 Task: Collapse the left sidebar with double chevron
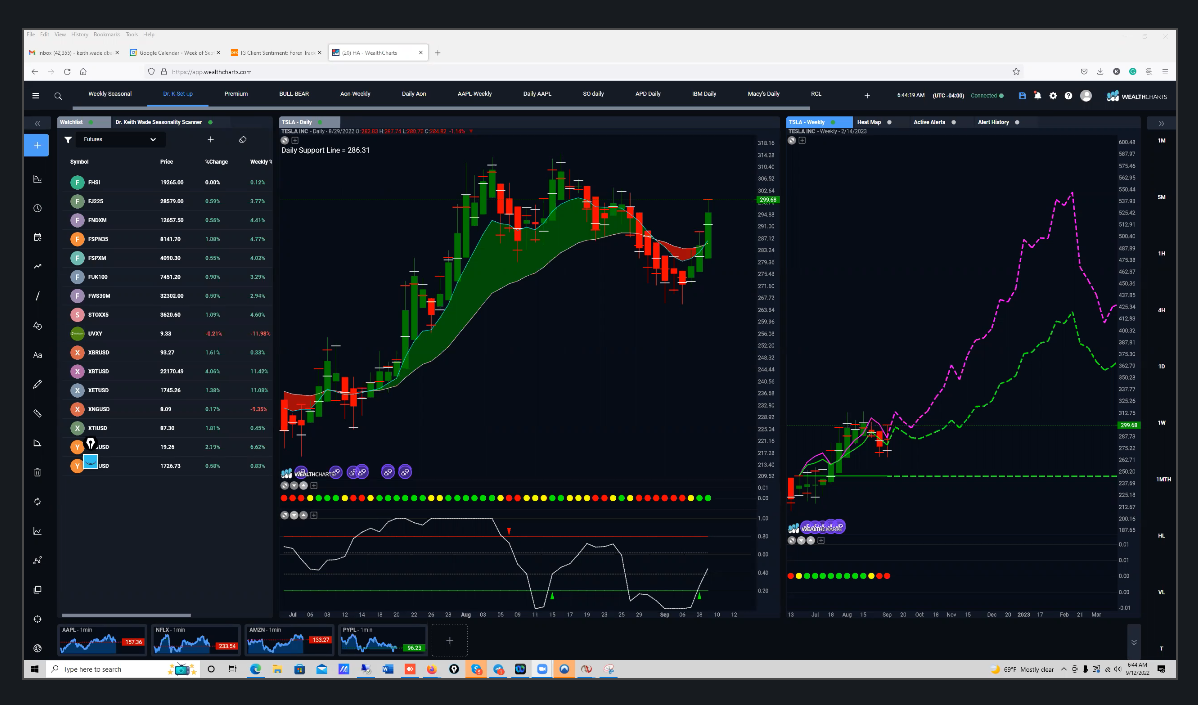pyautogui.click(x=37, y=123)
